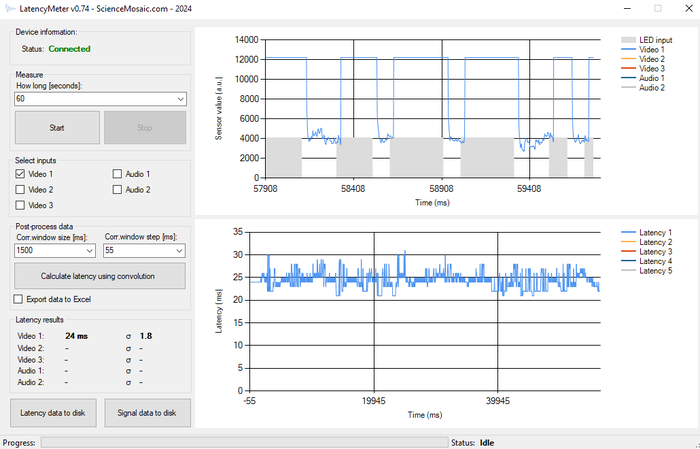This screenshot has width=700, height=449.
Task: Click the LED input legend swatch
Action: tap(628, 40)
